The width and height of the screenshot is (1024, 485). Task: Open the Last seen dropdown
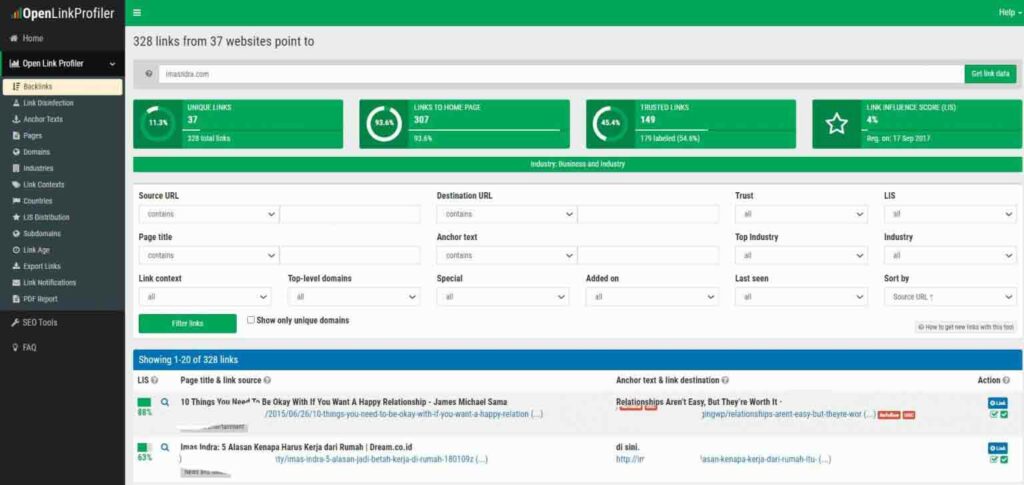pyautogui.click(x=801, y=297)
